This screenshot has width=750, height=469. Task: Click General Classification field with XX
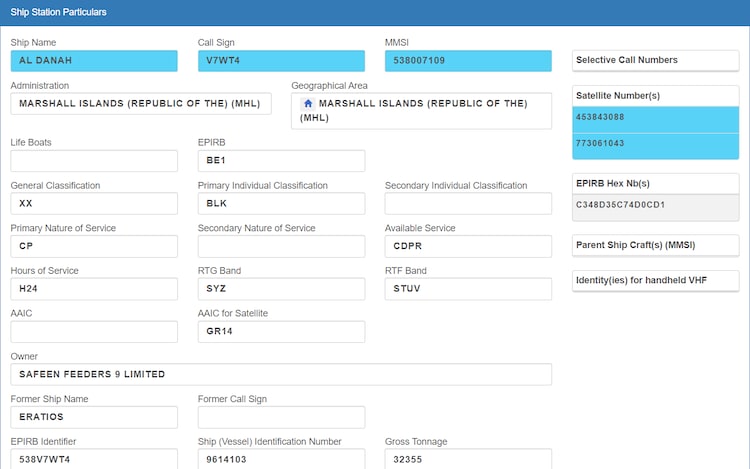(x=94, y=204)
